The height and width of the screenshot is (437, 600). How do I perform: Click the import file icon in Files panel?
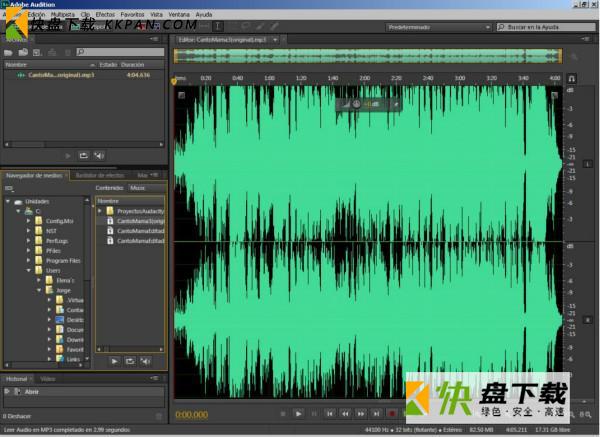coord(23,52)
